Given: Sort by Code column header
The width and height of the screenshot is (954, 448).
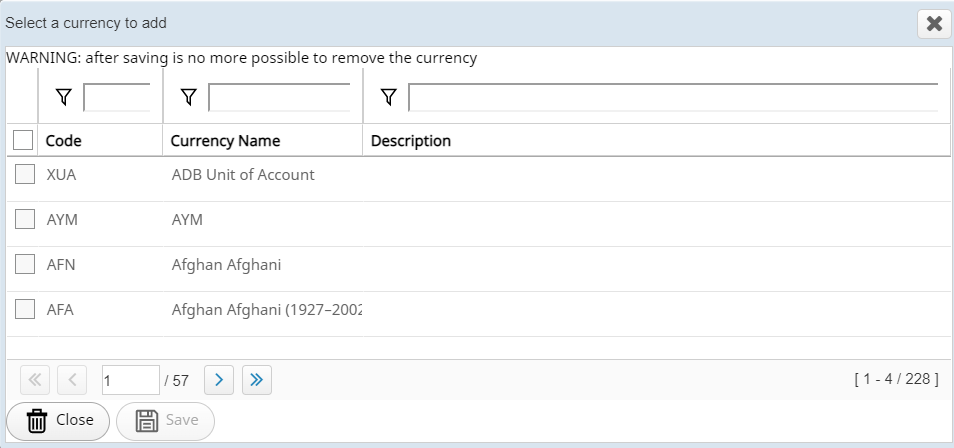Looking at the screenshot, I should tap(64, 141).
